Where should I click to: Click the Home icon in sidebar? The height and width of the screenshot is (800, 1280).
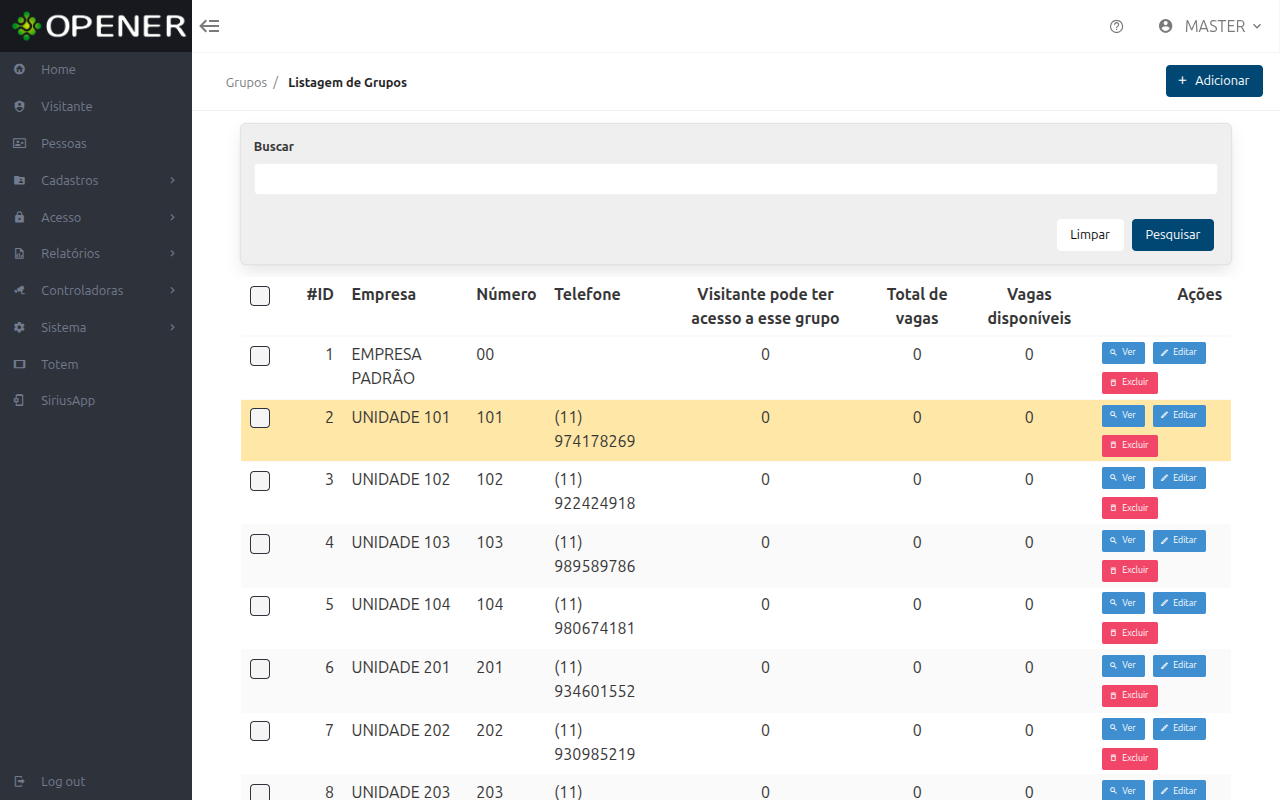click(x=19, y=70)
